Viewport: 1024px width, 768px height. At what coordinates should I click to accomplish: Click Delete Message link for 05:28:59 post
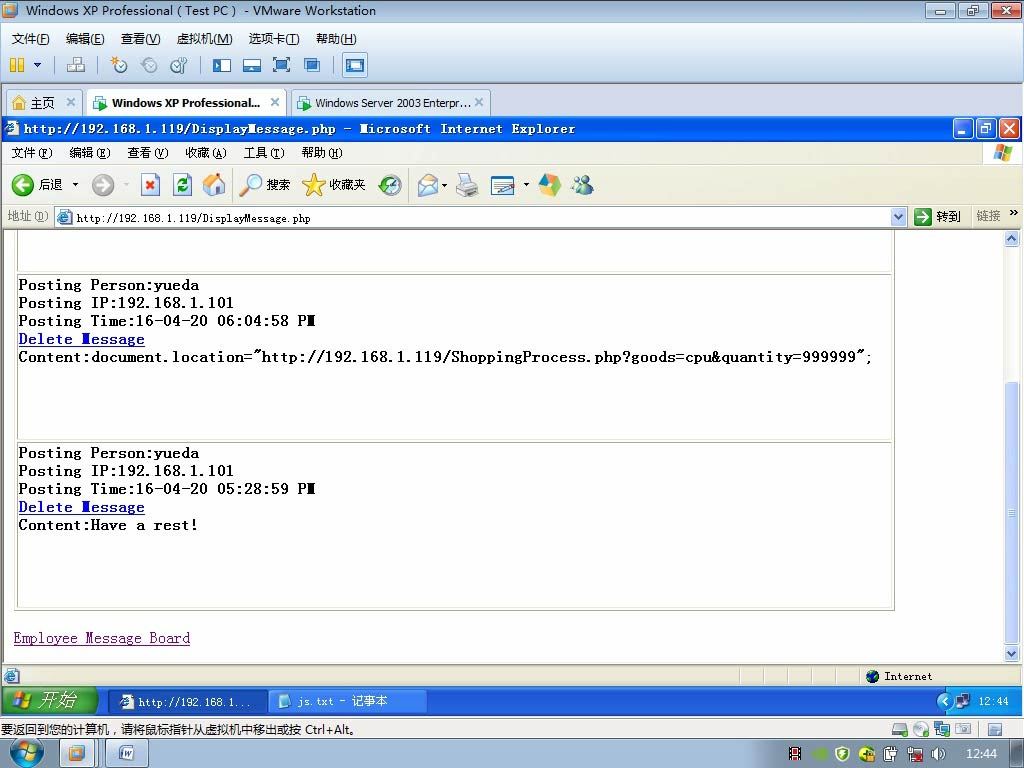point(82,507)
